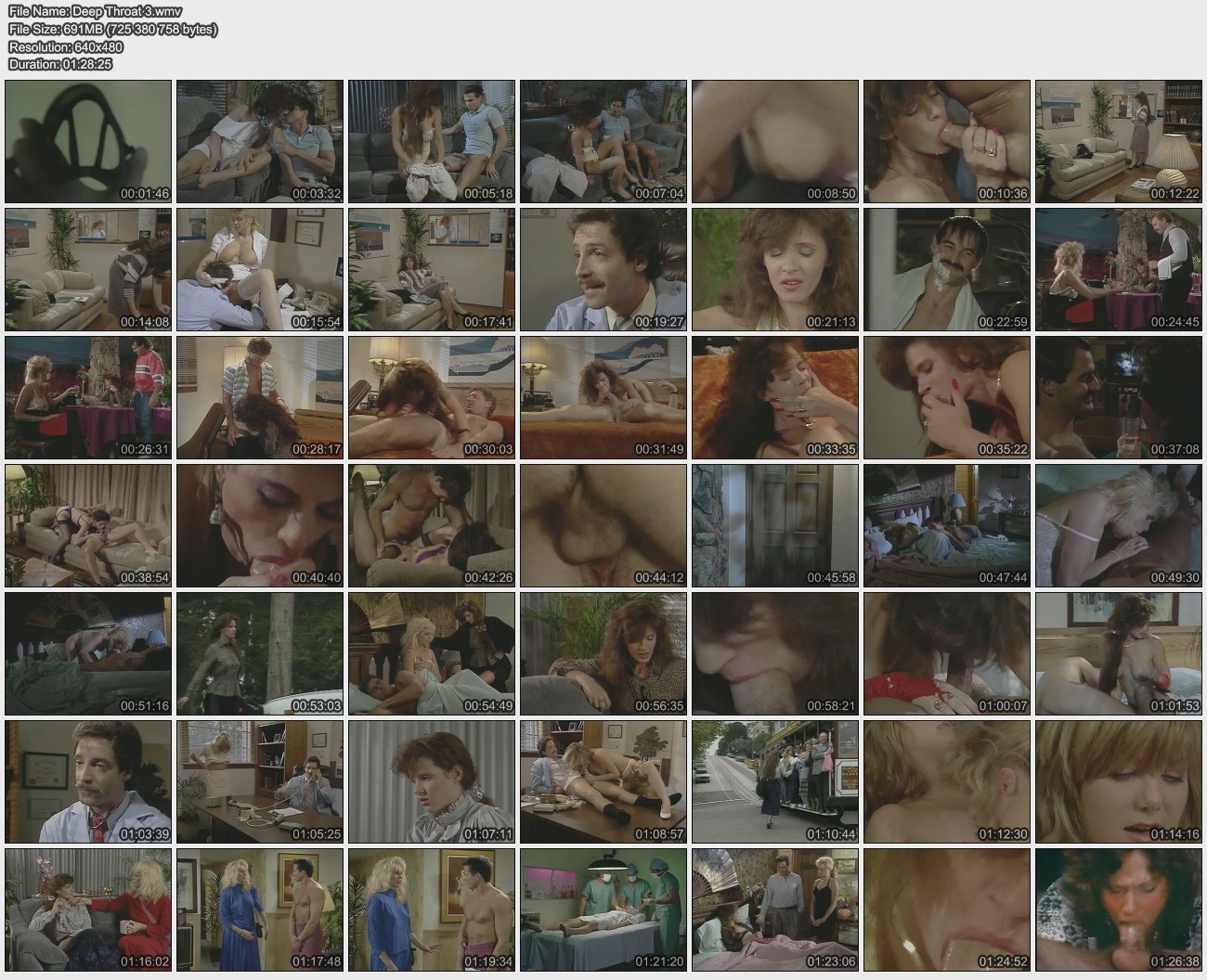Open the thumbnail stamped 00:40:40

(260, 525)
